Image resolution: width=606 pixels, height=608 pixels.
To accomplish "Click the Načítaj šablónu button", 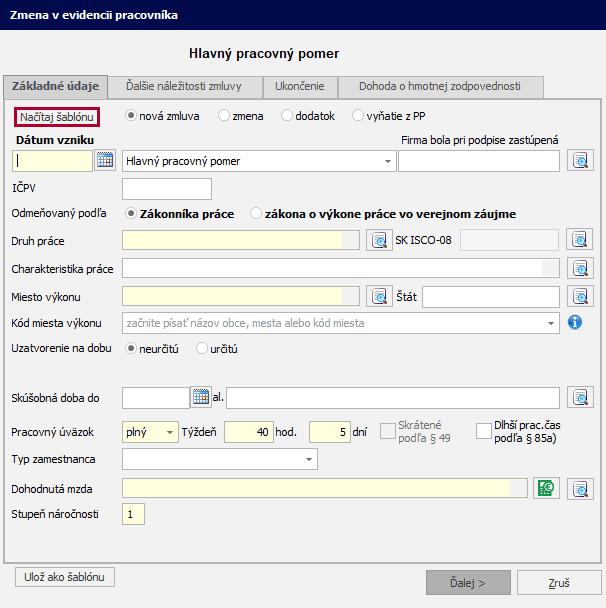I will click(x=57, y=116).
